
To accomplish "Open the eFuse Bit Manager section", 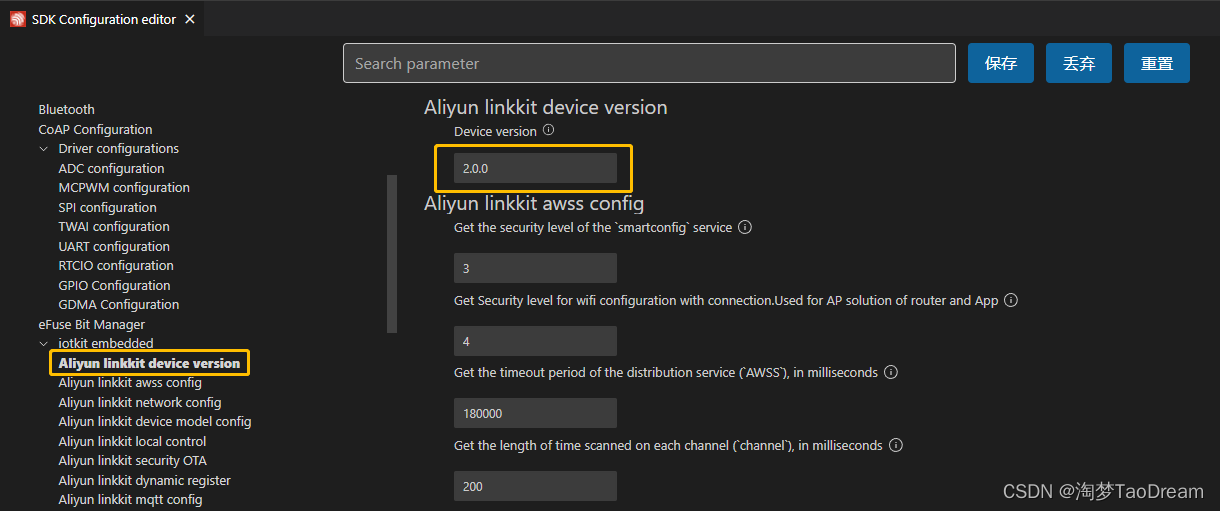I will click(92, 324).
